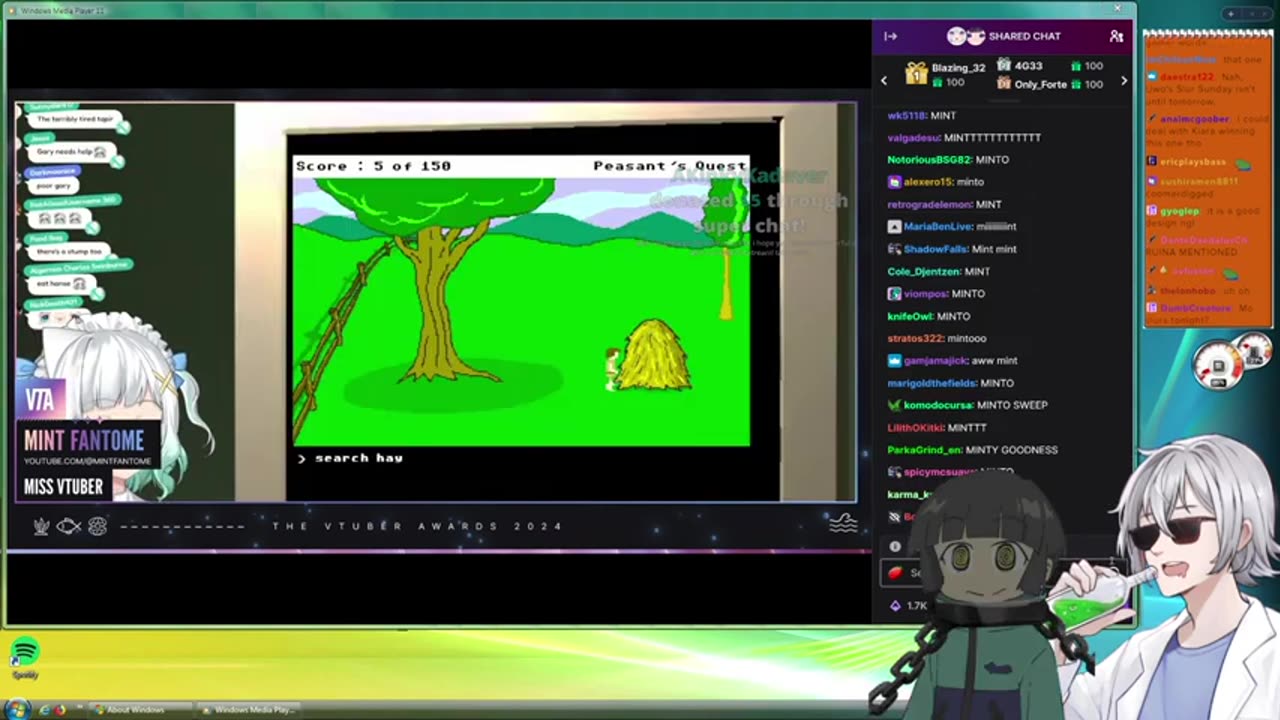Open the purple channel points icon
Viewport: 1280px width, 720px height.
coord(895,606)
